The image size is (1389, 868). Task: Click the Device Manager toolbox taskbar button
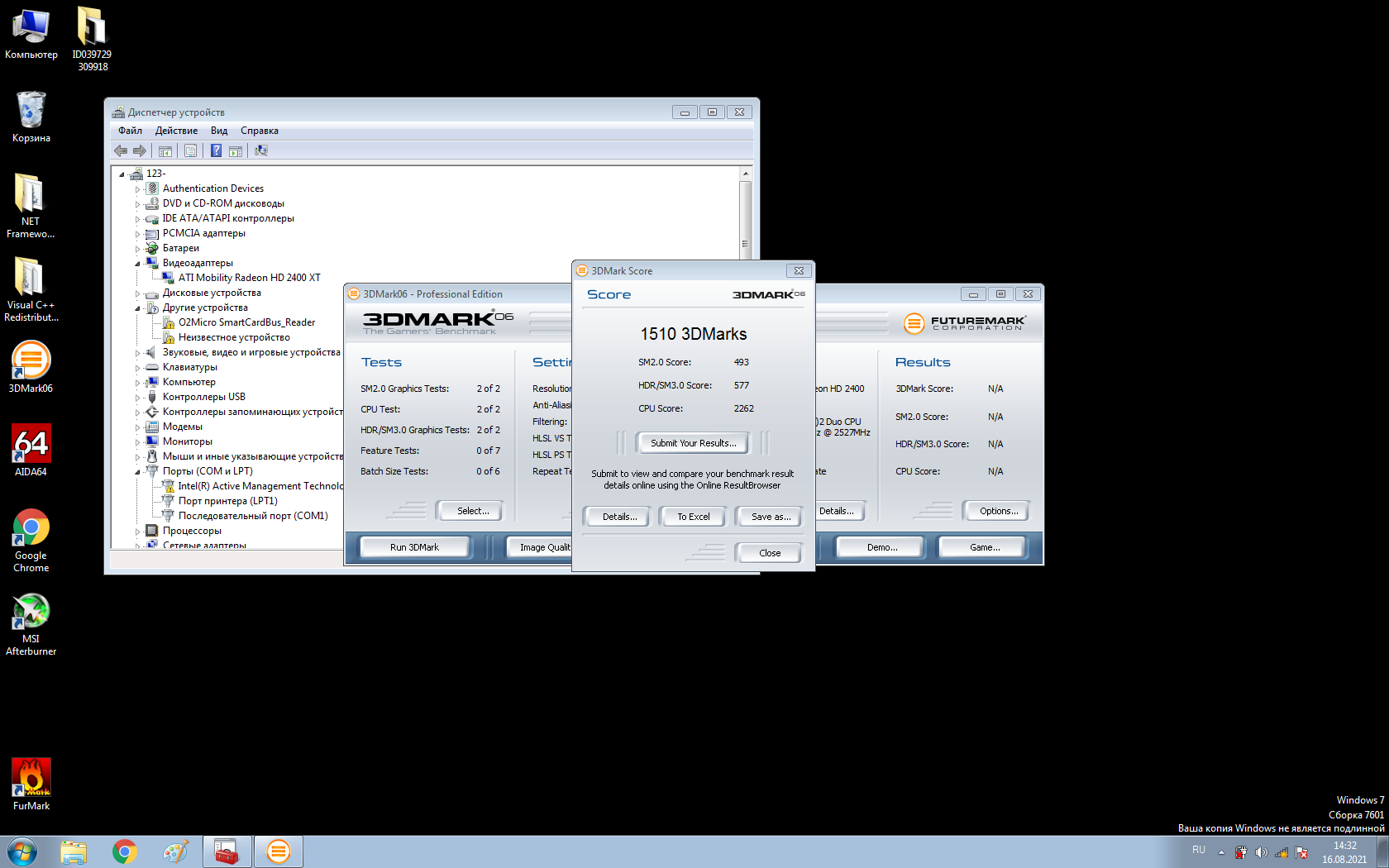227,851
